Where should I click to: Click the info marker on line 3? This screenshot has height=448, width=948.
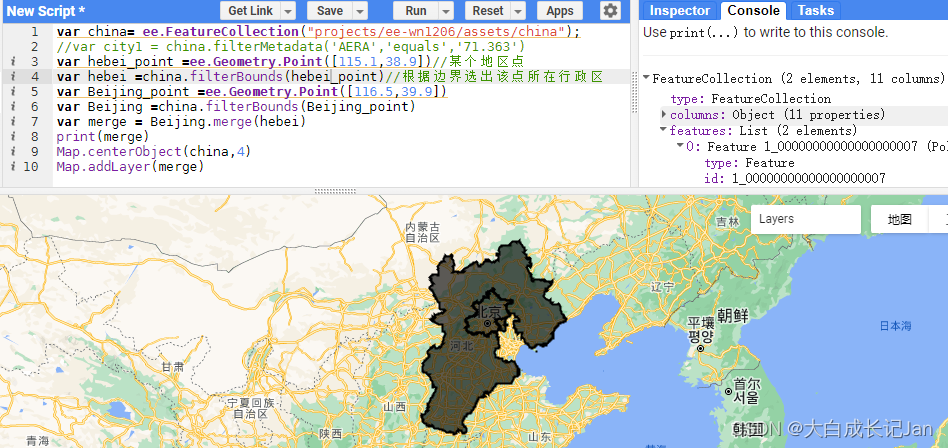(12, 62)
